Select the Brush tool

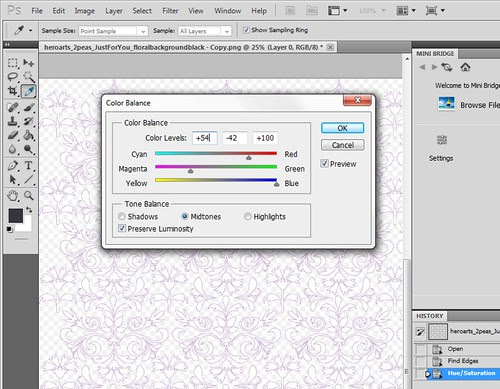pos(29,107)
